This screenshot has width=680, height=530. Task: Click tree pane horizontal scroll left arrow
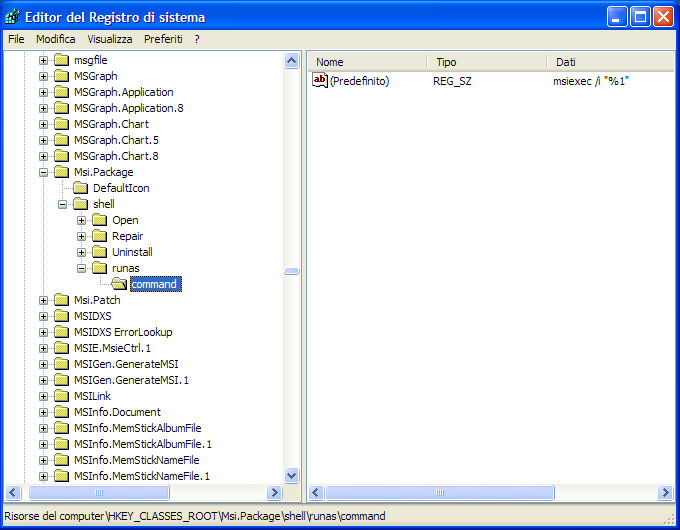[x=13, y=493]
